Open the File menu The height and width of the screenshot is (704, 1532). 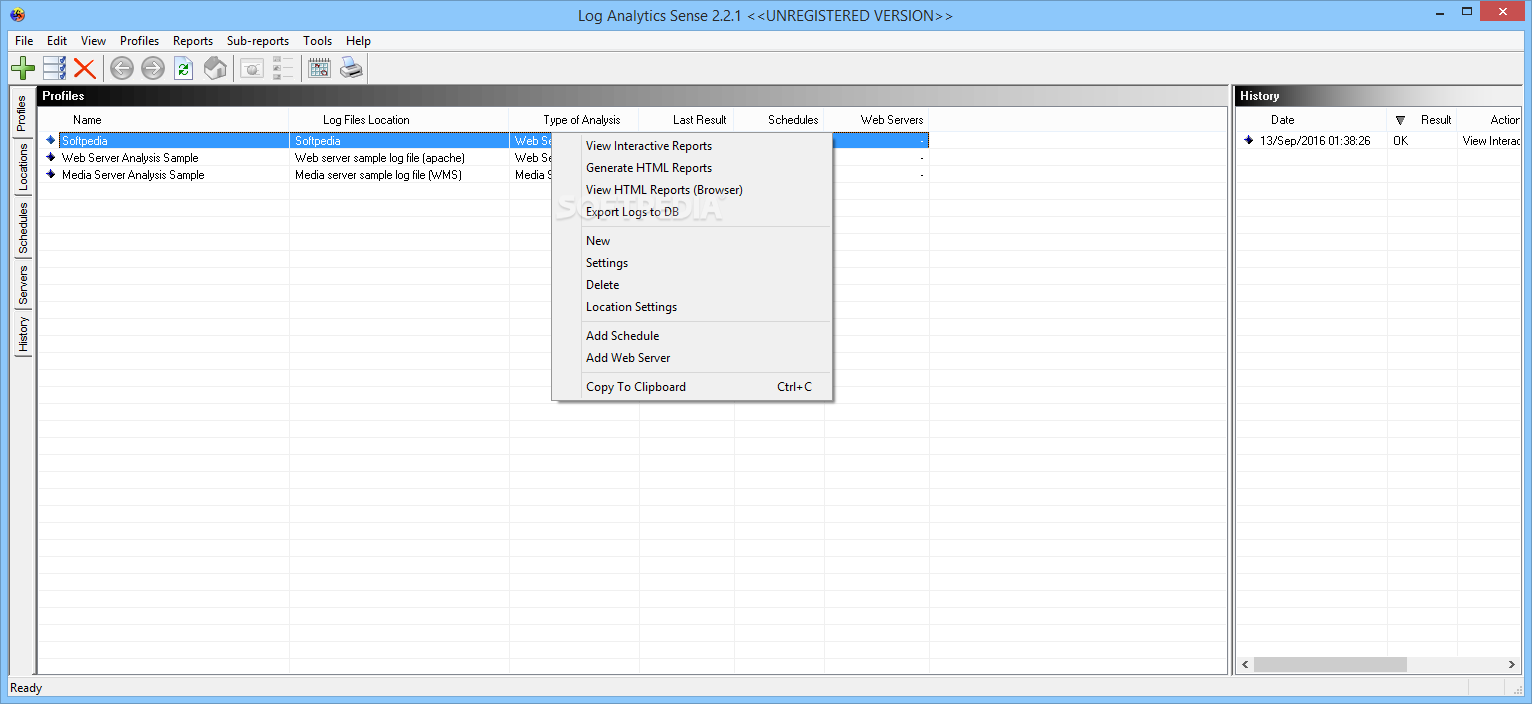(24, 41)
